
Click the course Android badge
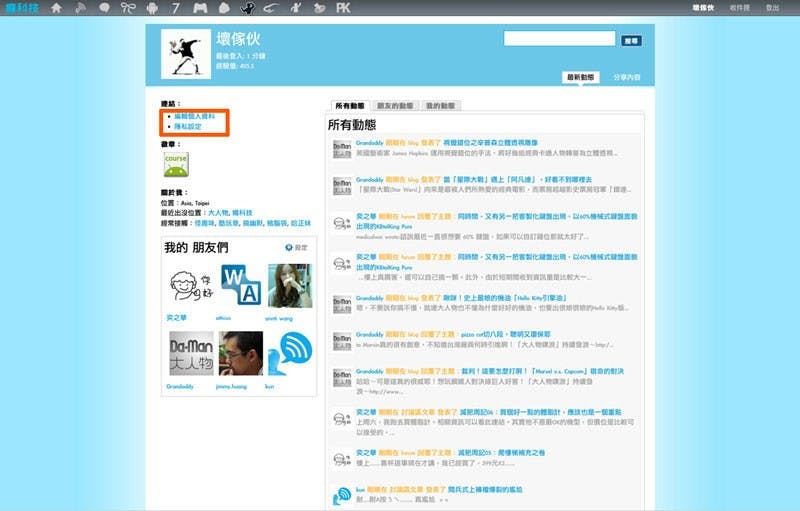176,165
